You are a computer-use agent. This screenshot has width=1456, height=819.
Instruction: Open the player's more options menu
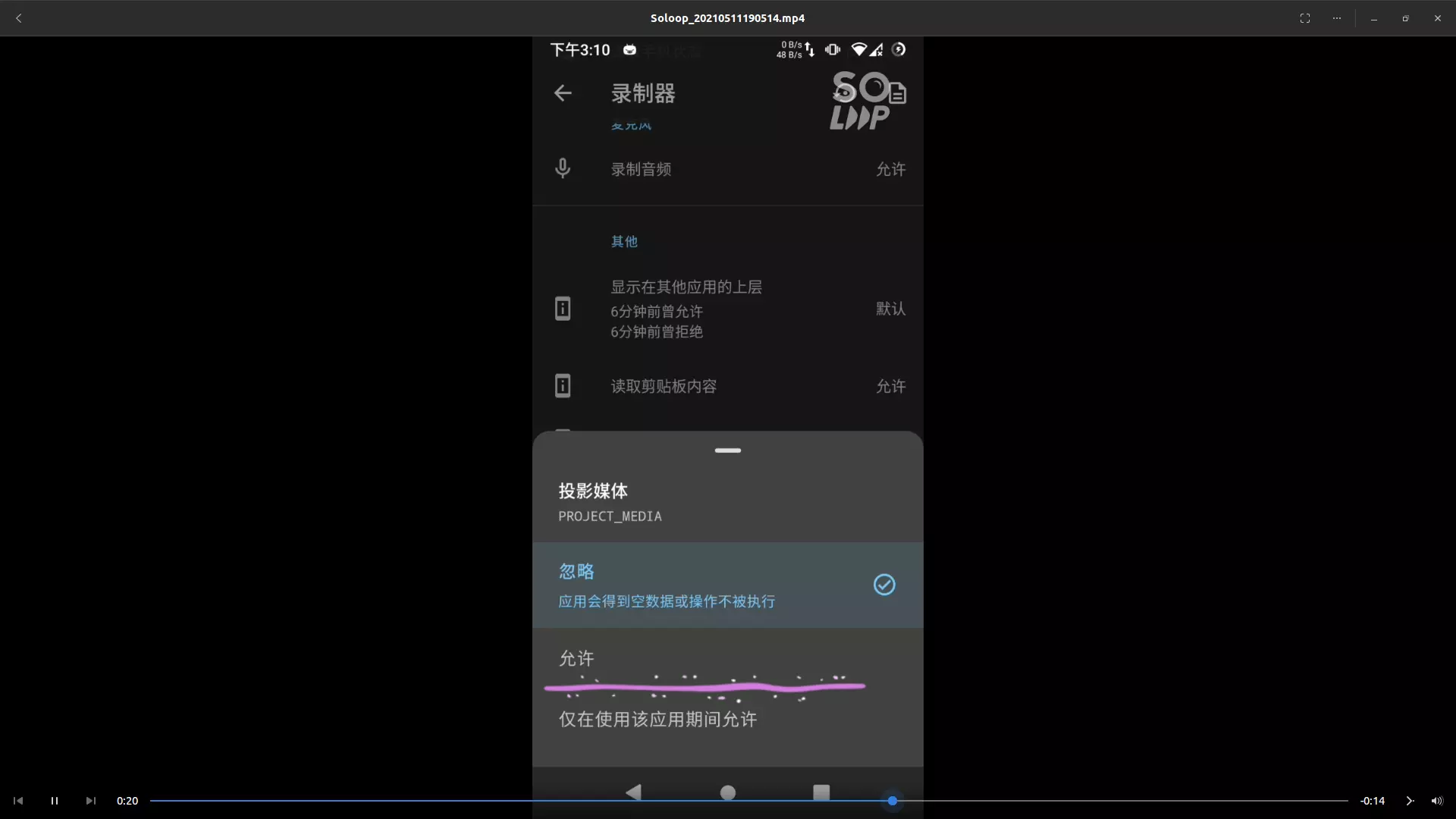[x=1336, y=18]
